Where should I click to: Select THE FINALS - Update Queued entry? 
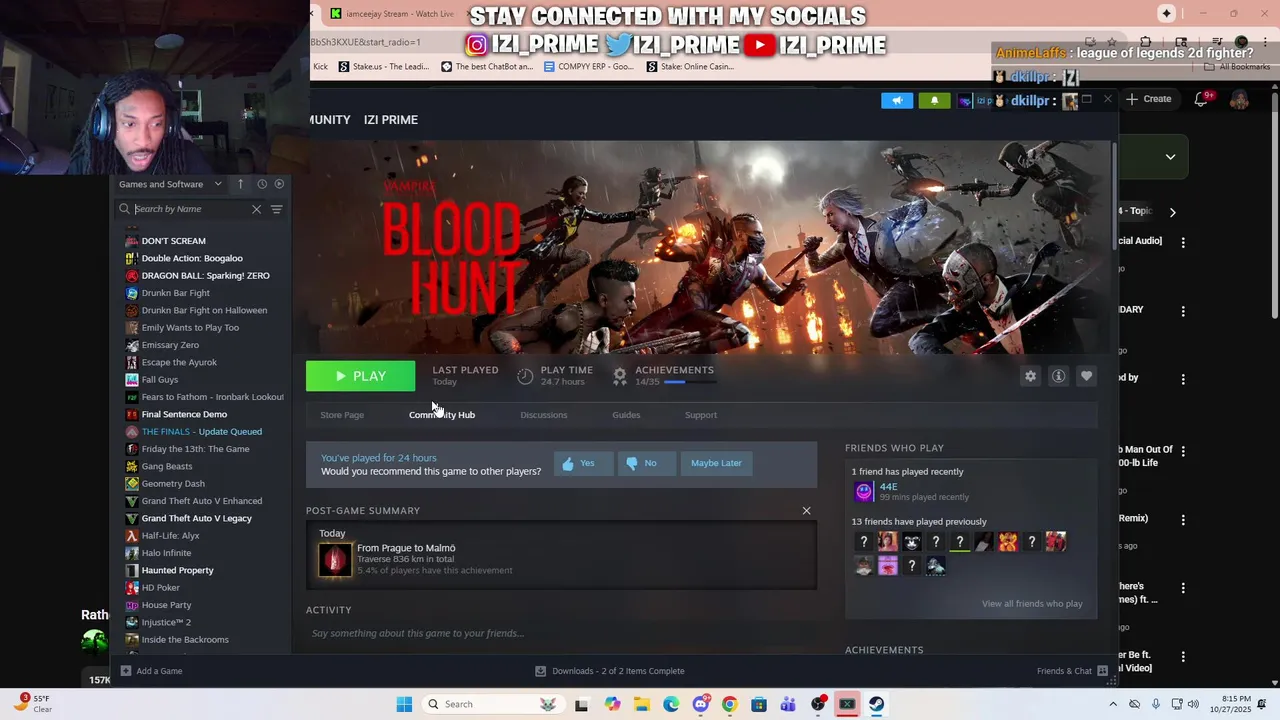(201, 432)
